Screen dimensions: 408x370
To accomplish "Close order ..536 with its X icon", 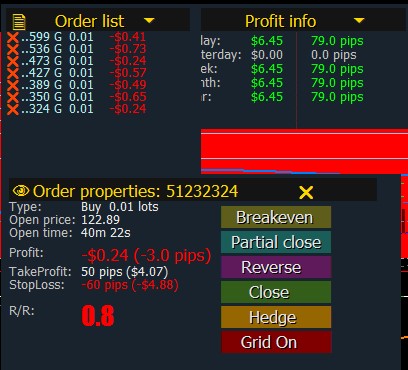I will pos(13,49).
